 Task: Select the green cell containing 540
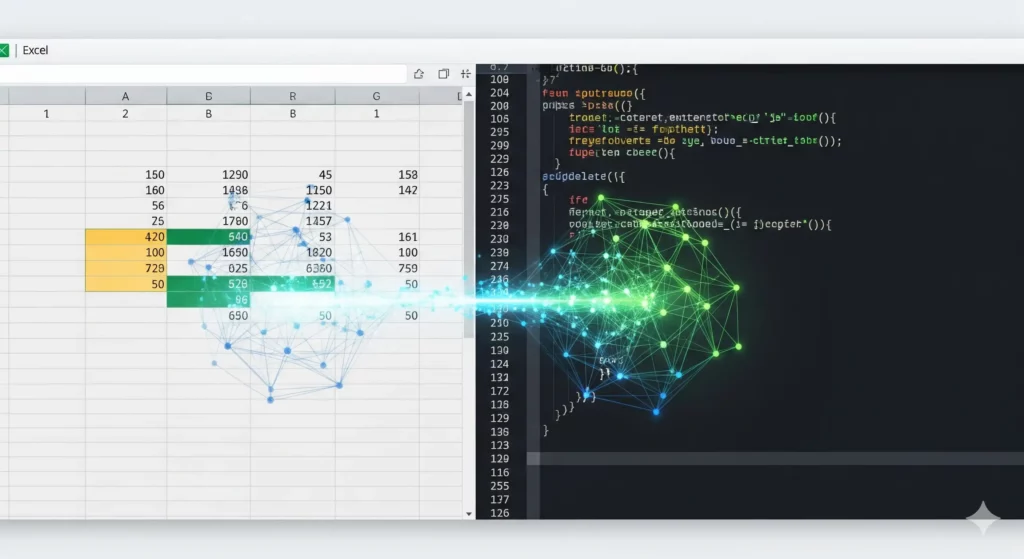208,238
